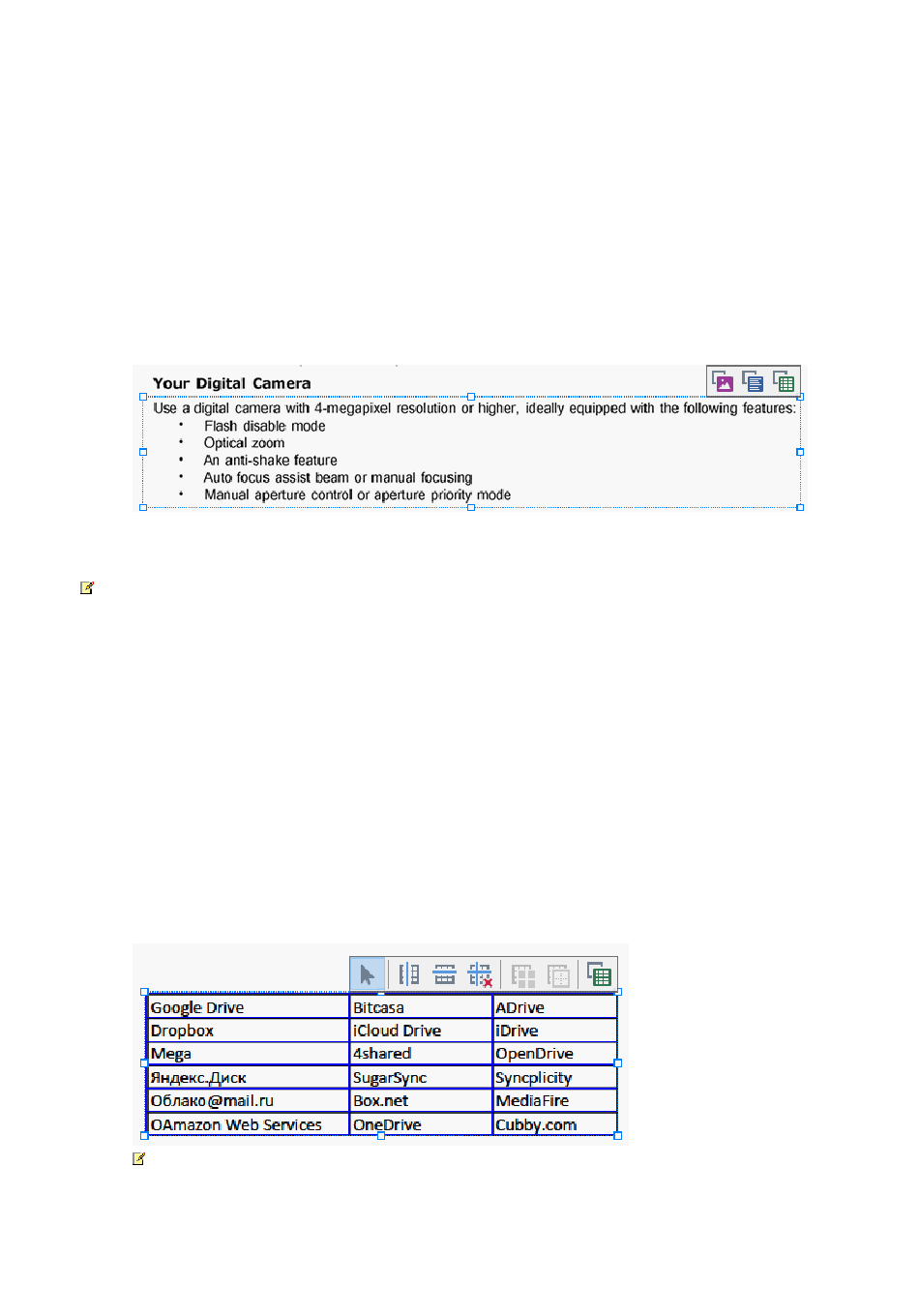This screenshot has width=919, height=1316.
Task: Click the "Flash disable mode" bullet
Action: (264, 426)
